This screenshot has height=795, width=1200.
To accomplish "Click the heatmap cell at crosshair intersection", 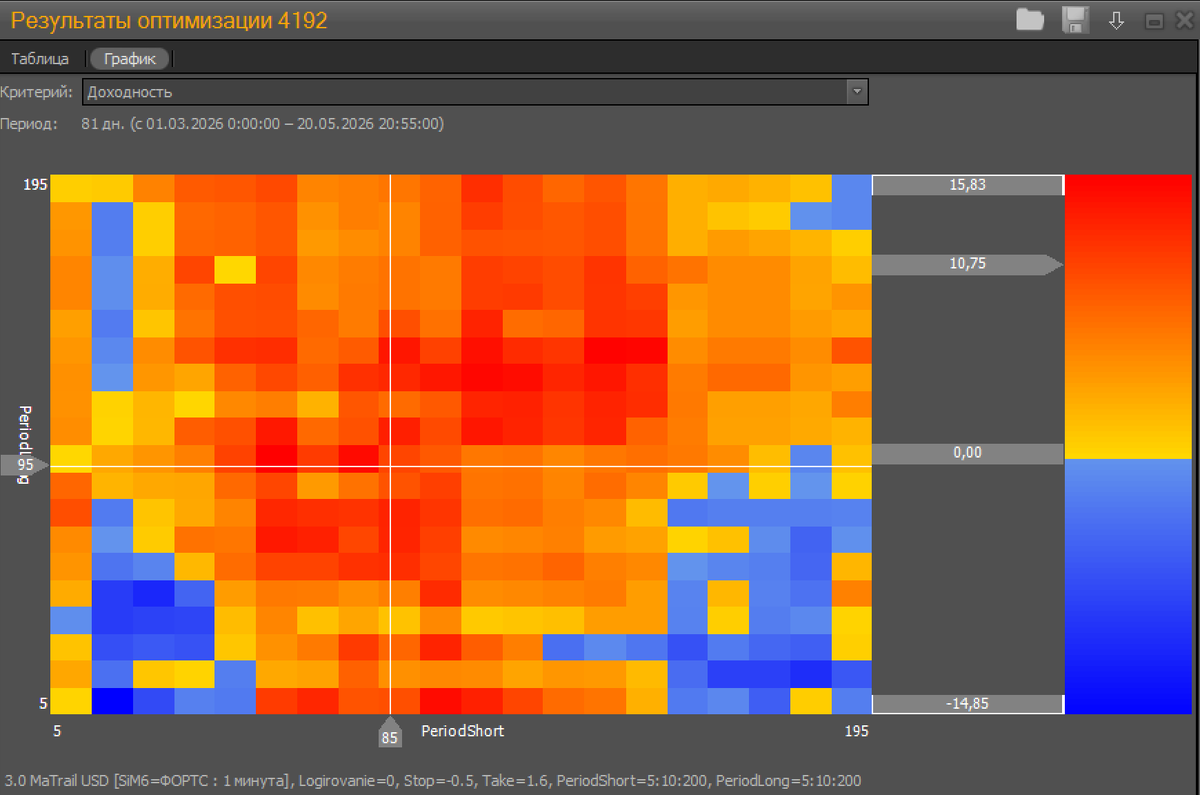I will (x=390, y=466).
